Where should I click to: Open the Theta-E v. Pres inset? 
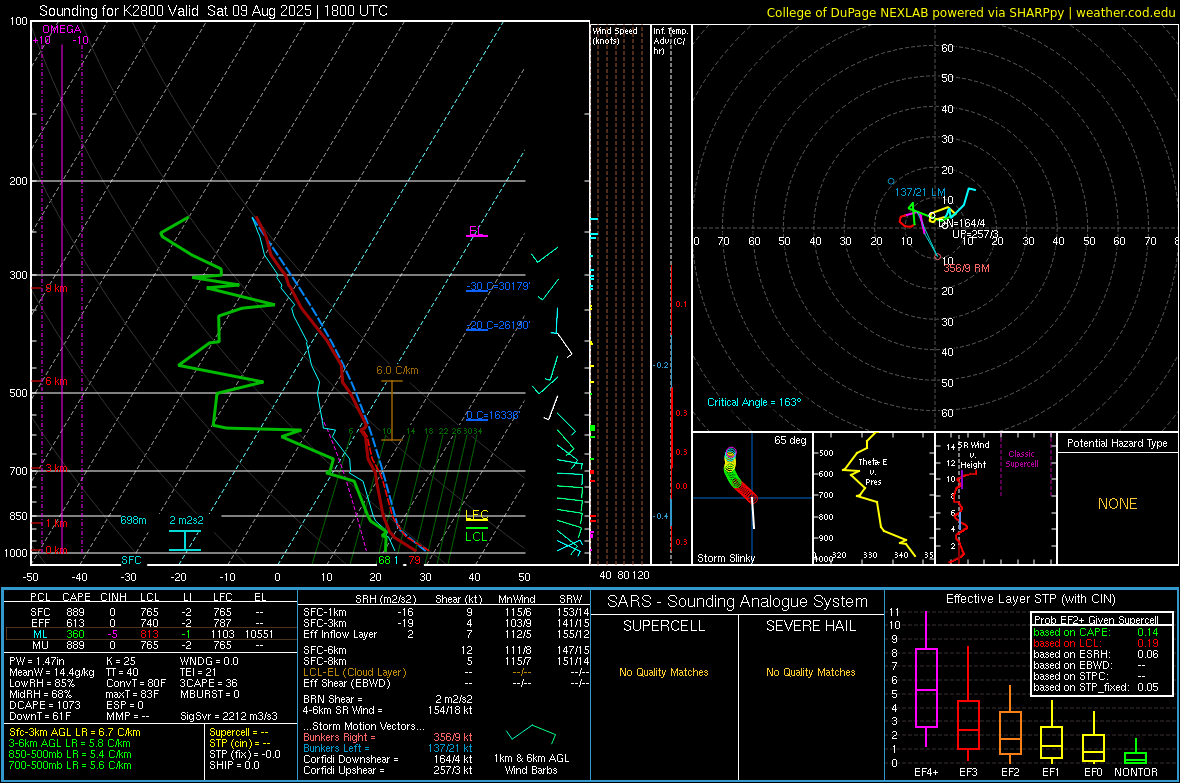874,498
